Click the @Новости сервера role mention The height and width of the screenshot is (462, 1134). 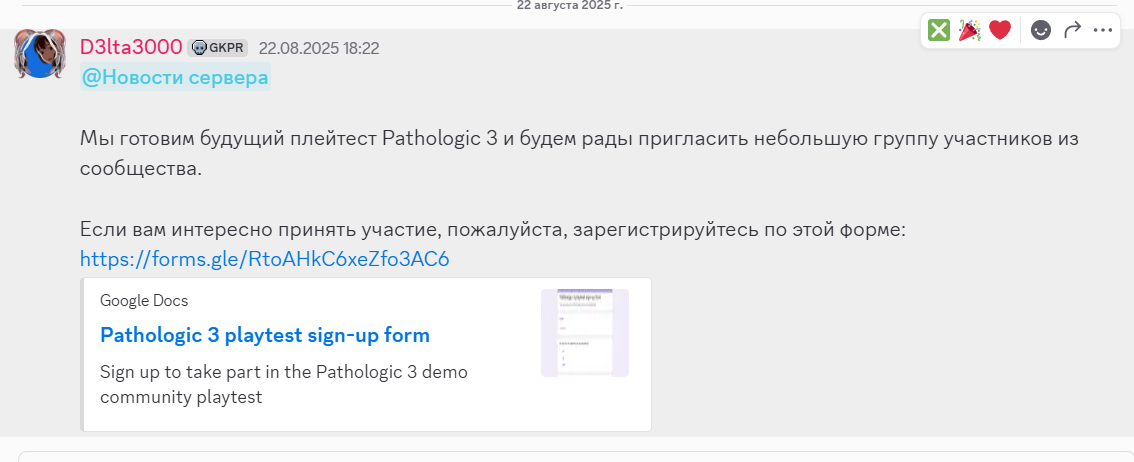pos(175,77)
